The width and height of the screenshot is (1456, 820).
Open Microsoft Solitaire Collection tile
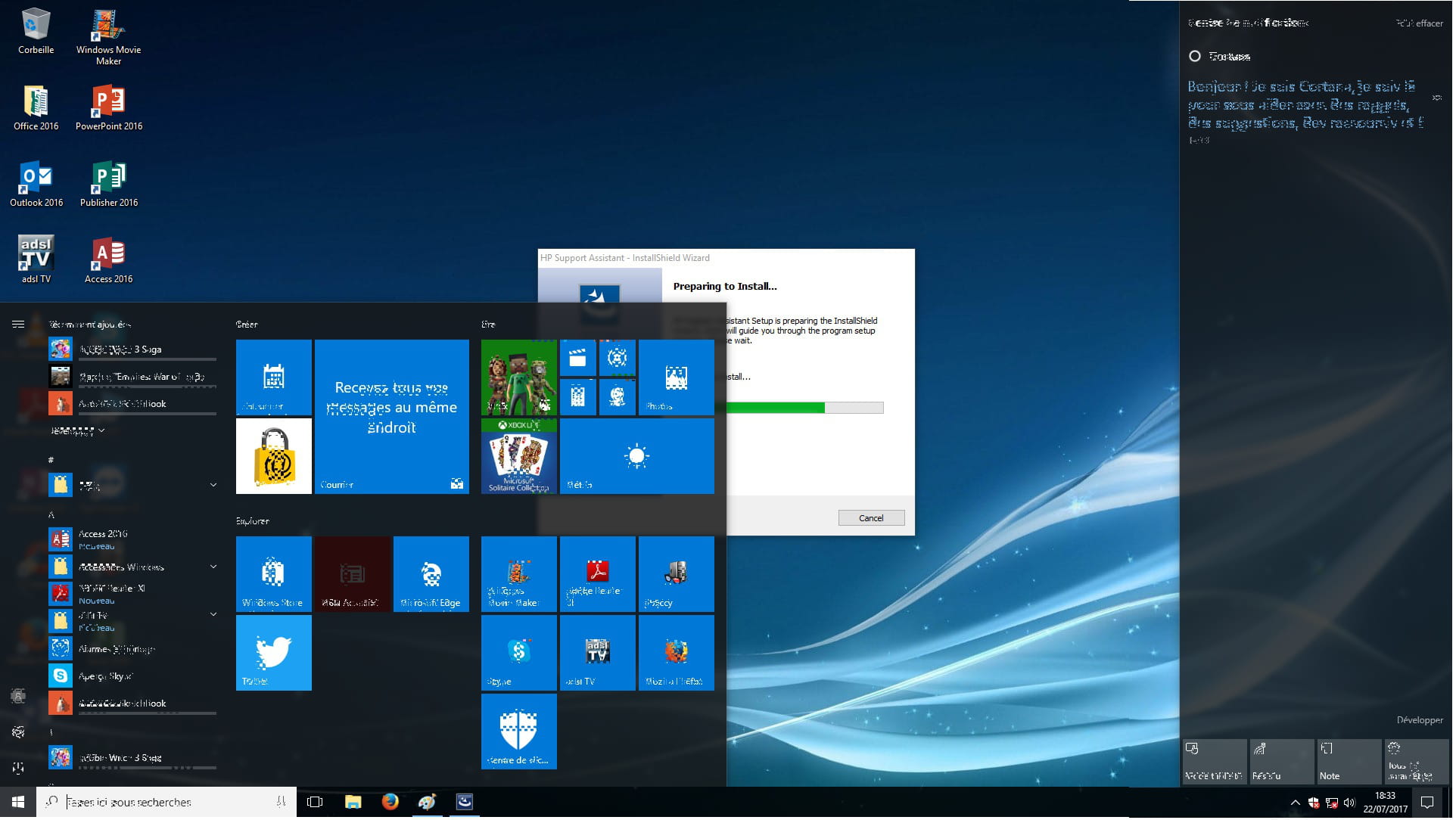[x=519, y=457]
